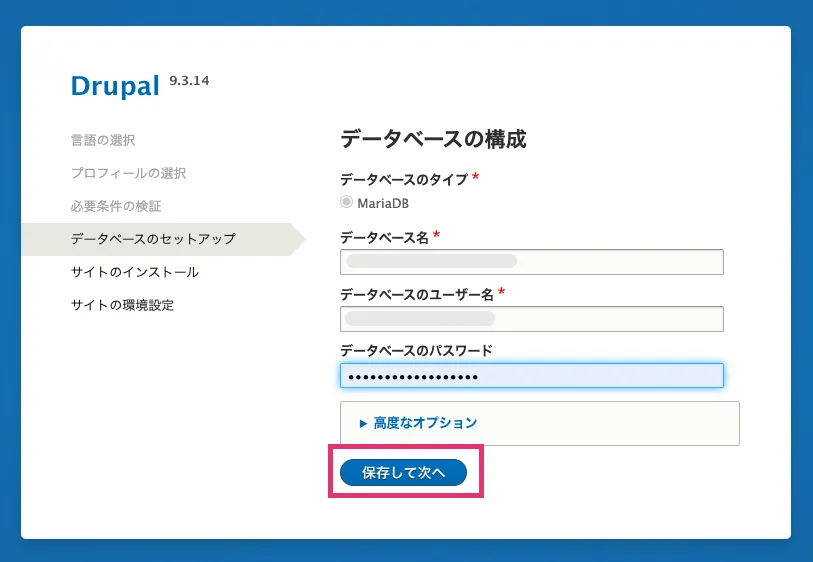The image size is (813, 562).
Task: Click the Drupal logo text
Action: (115, 87)
